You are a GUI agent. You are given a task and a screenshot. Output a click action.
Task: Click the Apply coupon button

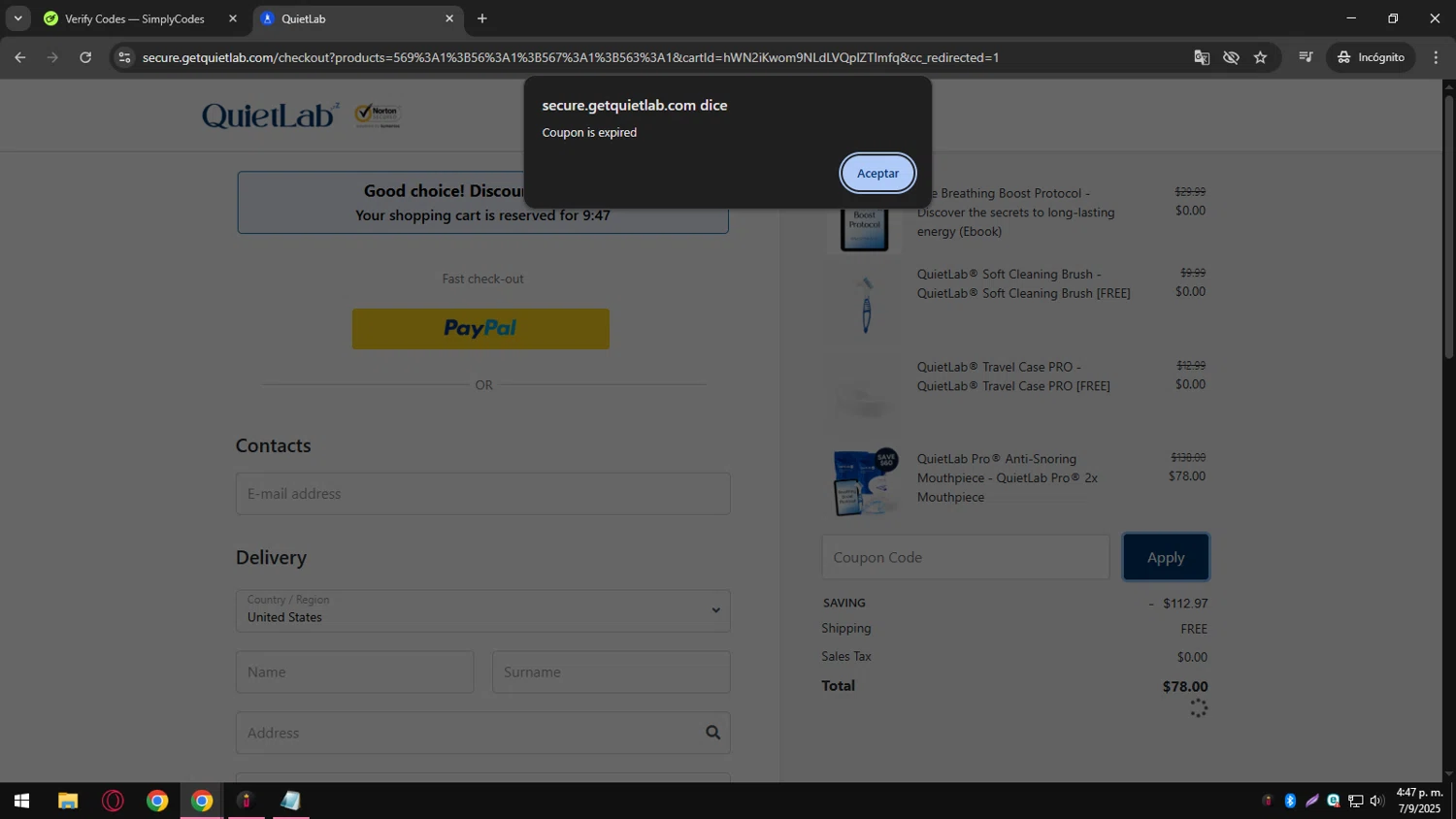coord(1166,557)
